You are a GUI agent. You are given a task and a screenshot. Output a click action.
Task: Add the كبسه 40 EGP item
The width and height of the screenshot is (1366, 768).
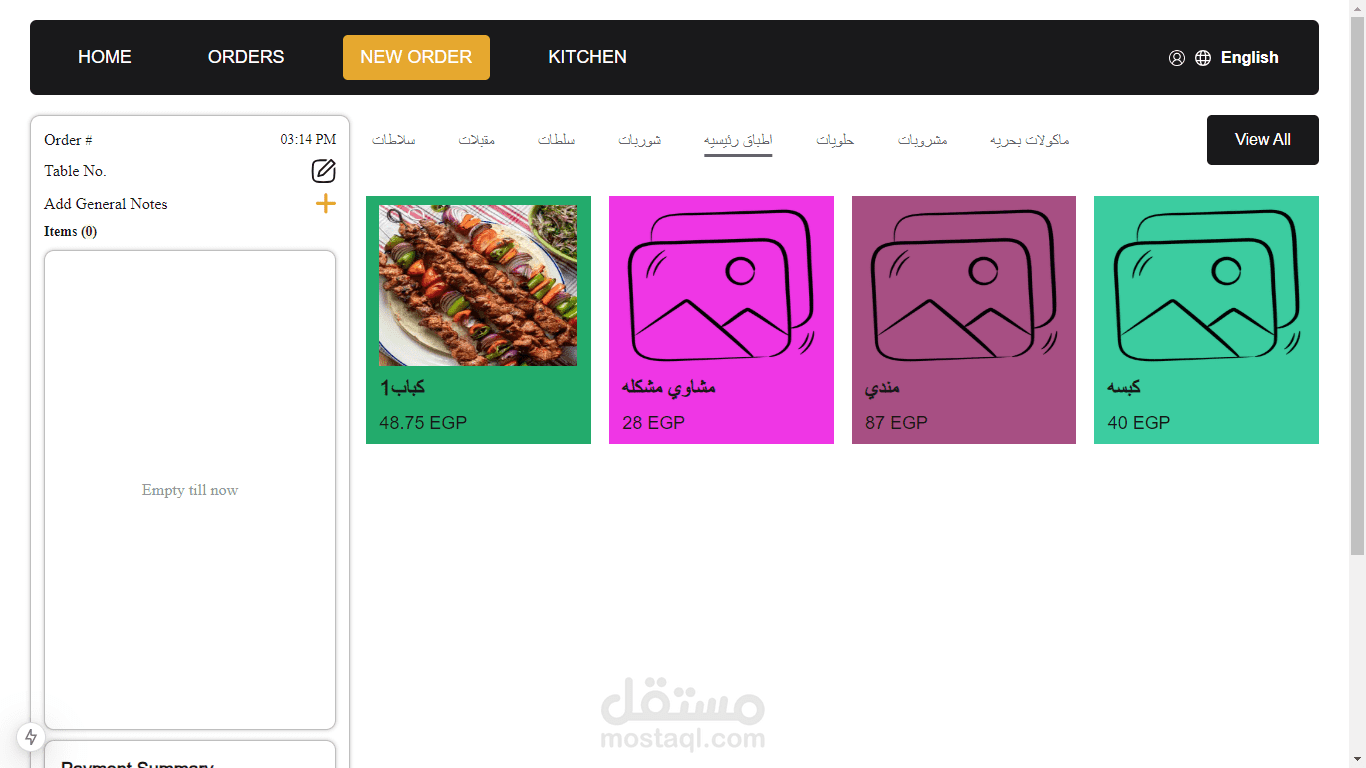click(1206, 320)
